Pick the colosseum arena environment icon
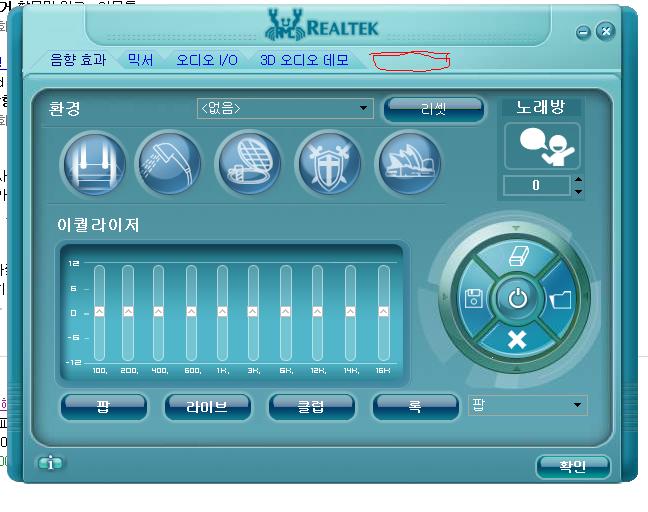 click(249, 163)
